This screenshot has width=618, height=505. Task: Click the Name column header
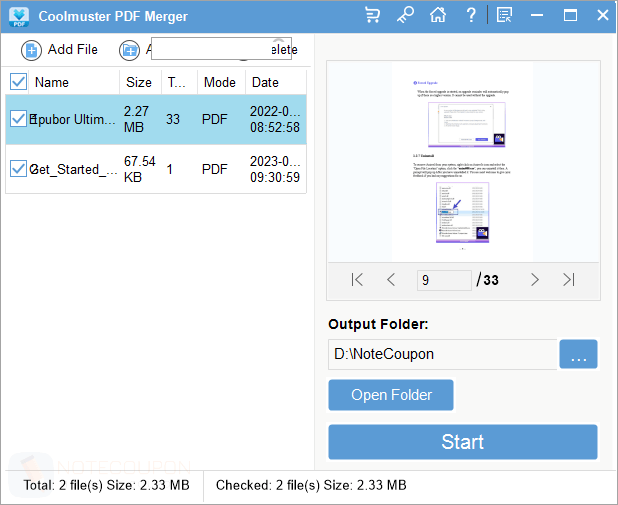52,82
